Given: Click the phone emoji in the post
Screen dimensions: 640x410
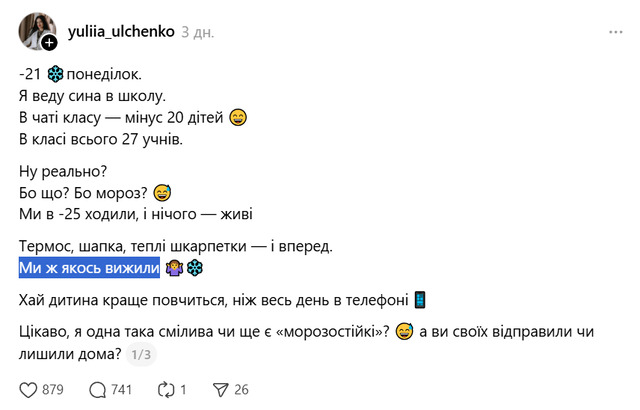Looking at the screenshot, I should coord(420,300).
